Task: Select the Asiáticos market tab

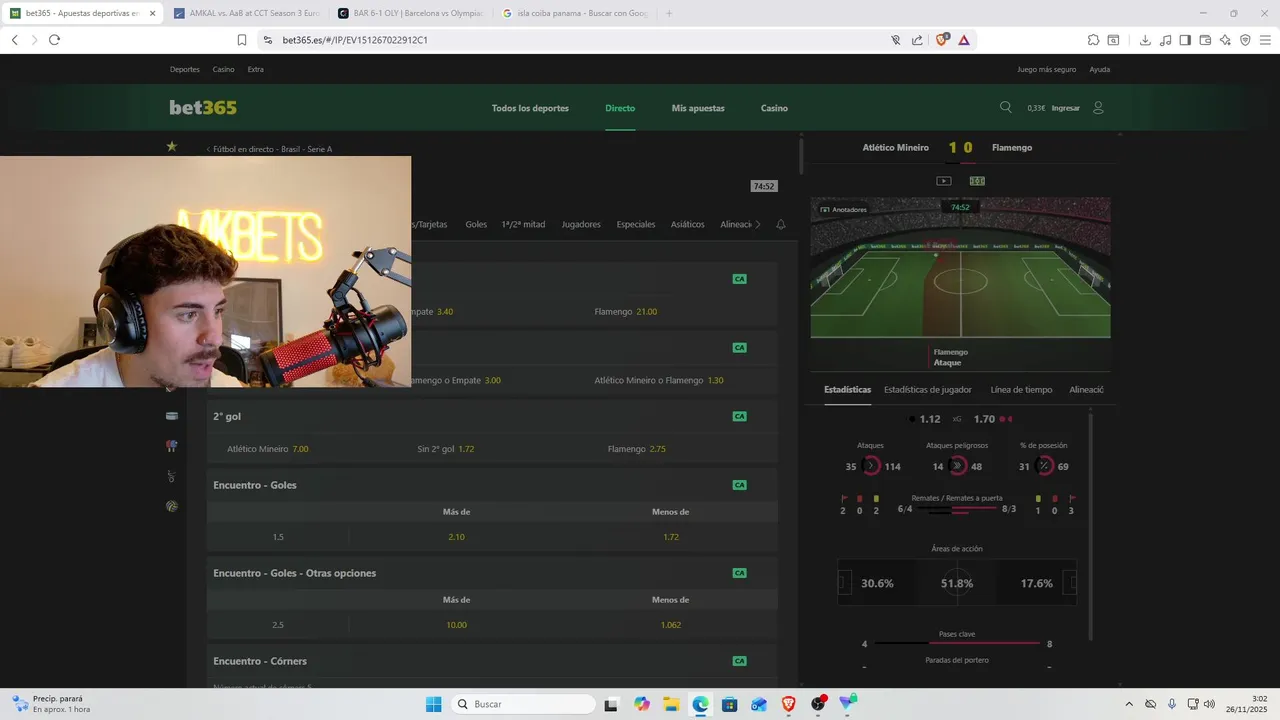Action: coord(688,225)
